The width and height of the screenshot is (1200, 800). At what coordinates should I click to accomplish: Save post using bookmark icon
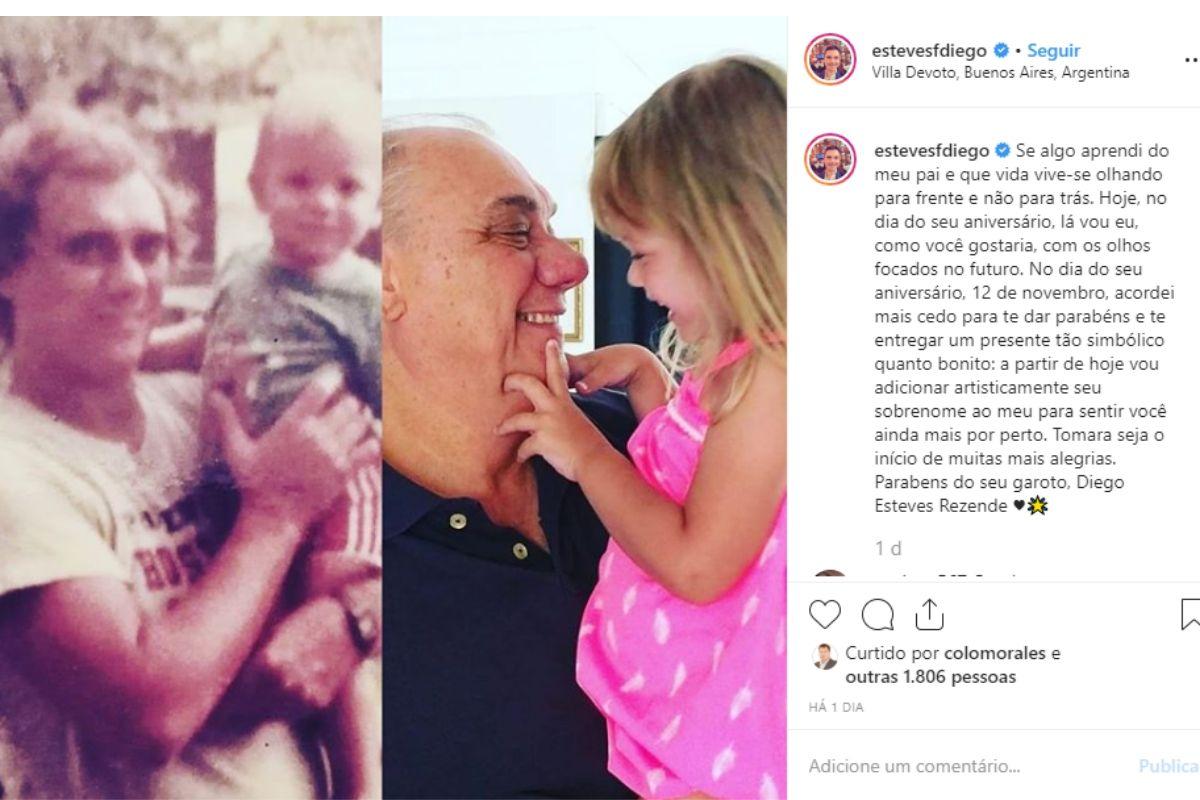pos(1190,614)
